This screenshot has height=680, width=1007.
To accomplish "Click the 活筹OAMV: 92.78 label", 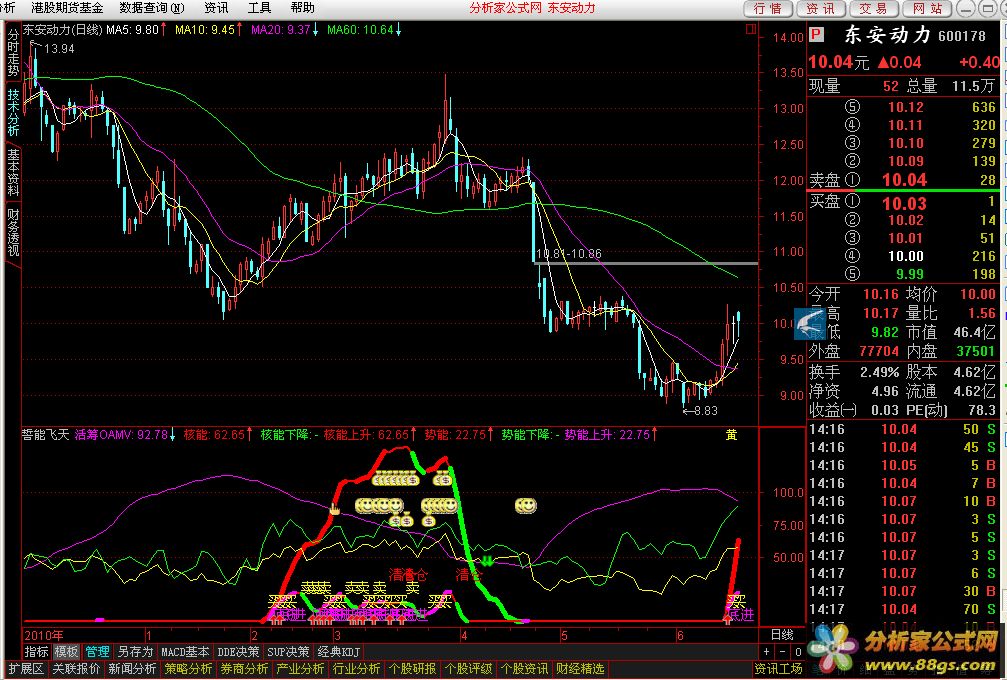I will (125, 435).
